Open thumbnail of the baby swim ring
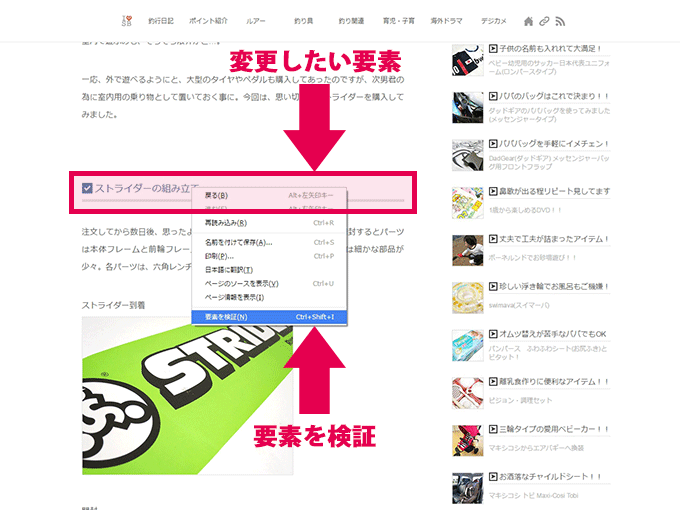This screenshot has height=510, width=680. [x=468, y=298]
